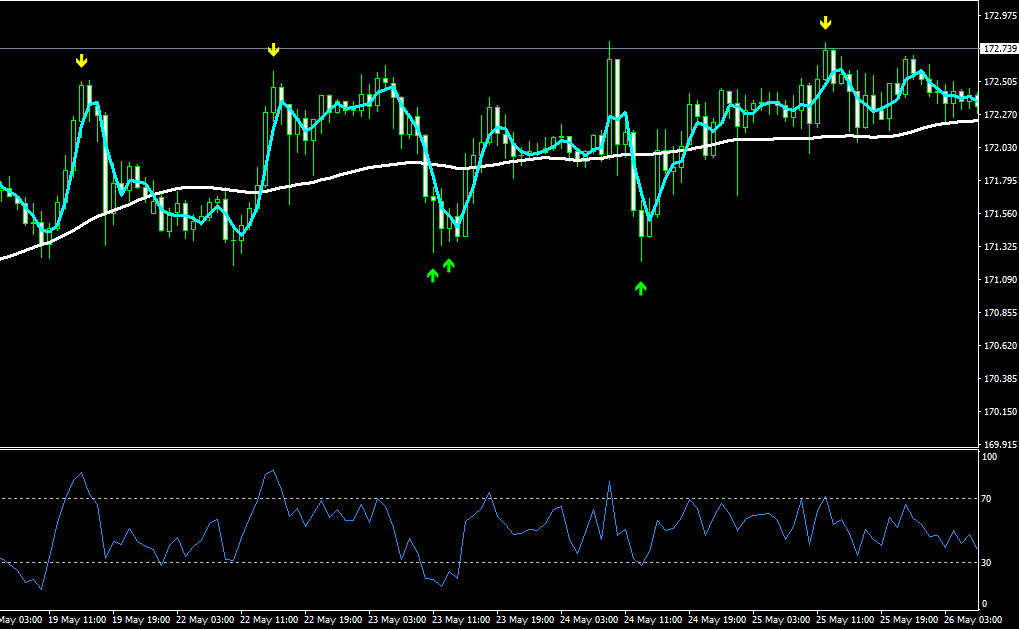This screenshot has width=1019, height=629.
Task: Click the 19 May 19:00 time label
Action: click(x=142, y=620)
